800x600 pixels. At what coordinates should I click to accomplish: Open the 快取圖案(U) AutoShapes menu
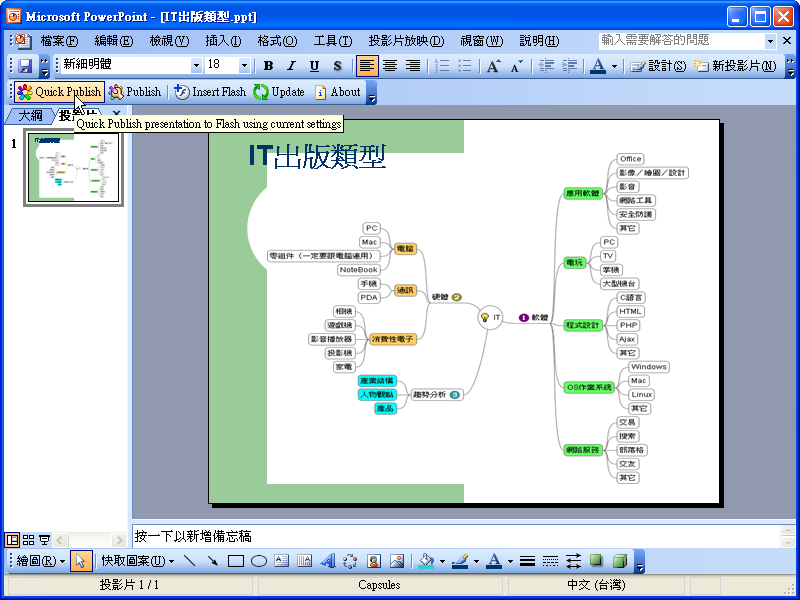[137, 561]
